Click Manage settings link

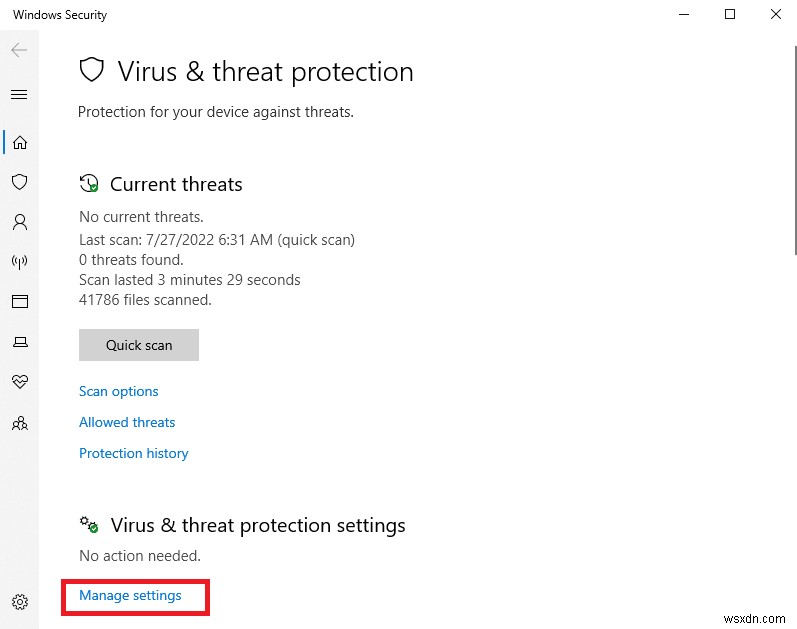(x=131, y=595)
